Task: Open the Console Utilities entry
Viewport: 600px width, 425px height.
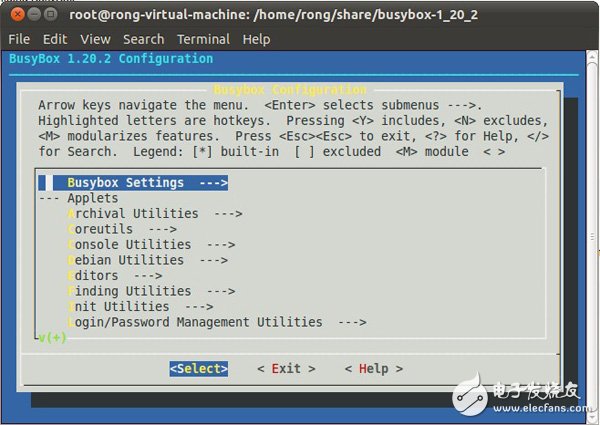Action: [150, 245]
